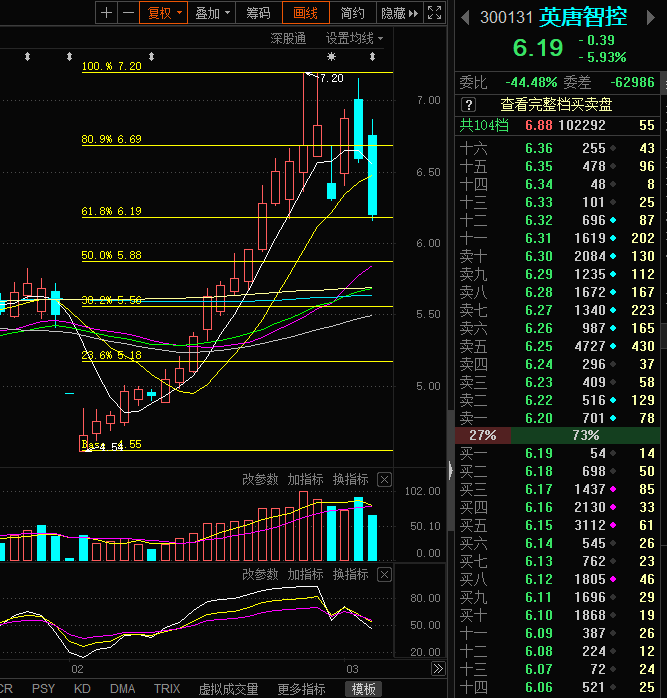Click the current price 6.19 header
The width and height of the screenshot is (667, 698).
tap(538, 48)
